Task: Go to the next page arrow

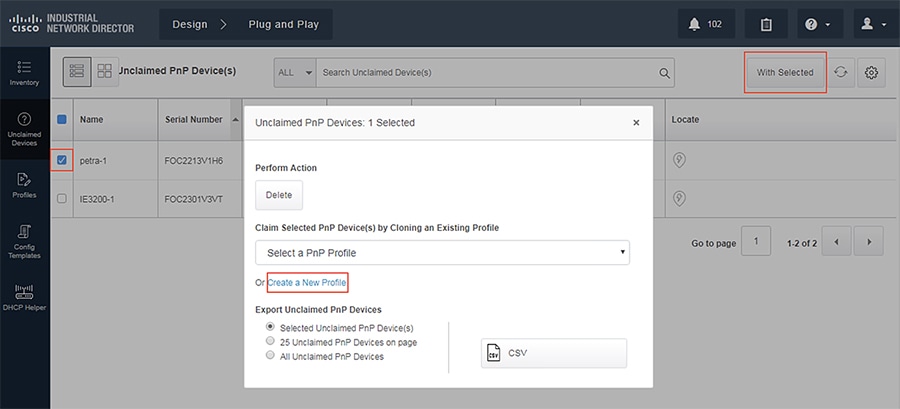Action: click(x=868, y=243)
